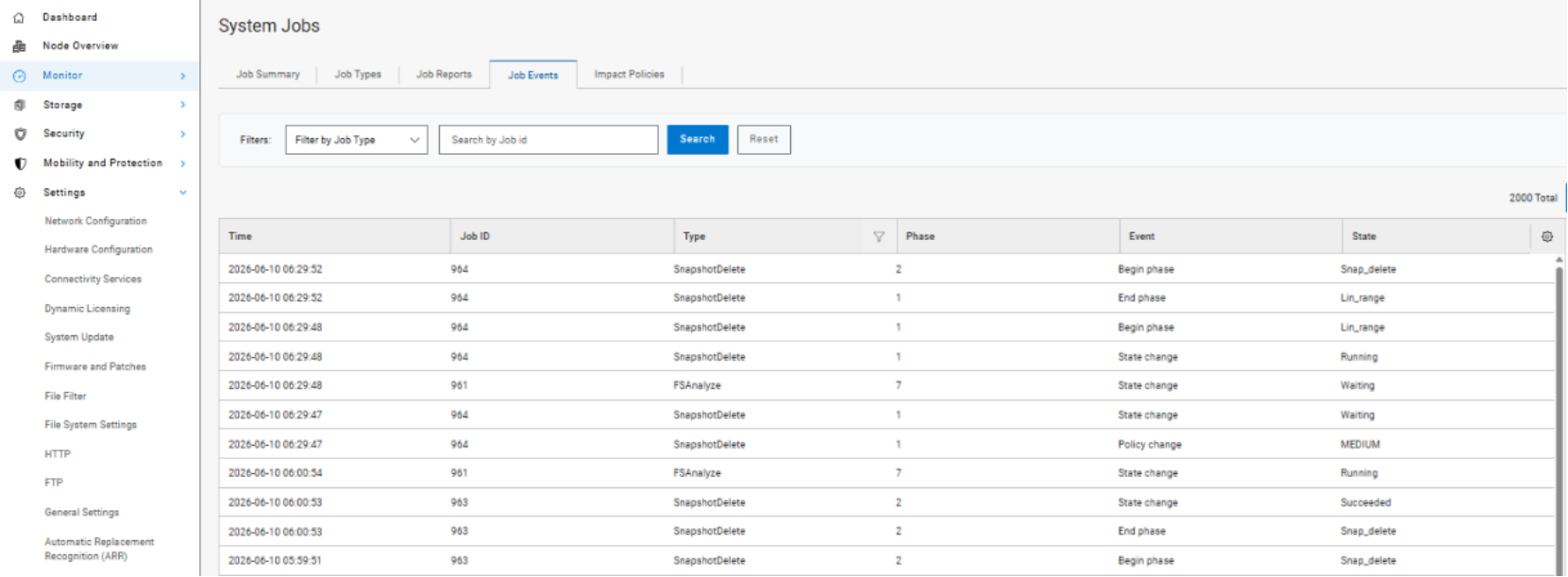Sort by the Event column header
1568x577 pixels.
point(1141,236)
